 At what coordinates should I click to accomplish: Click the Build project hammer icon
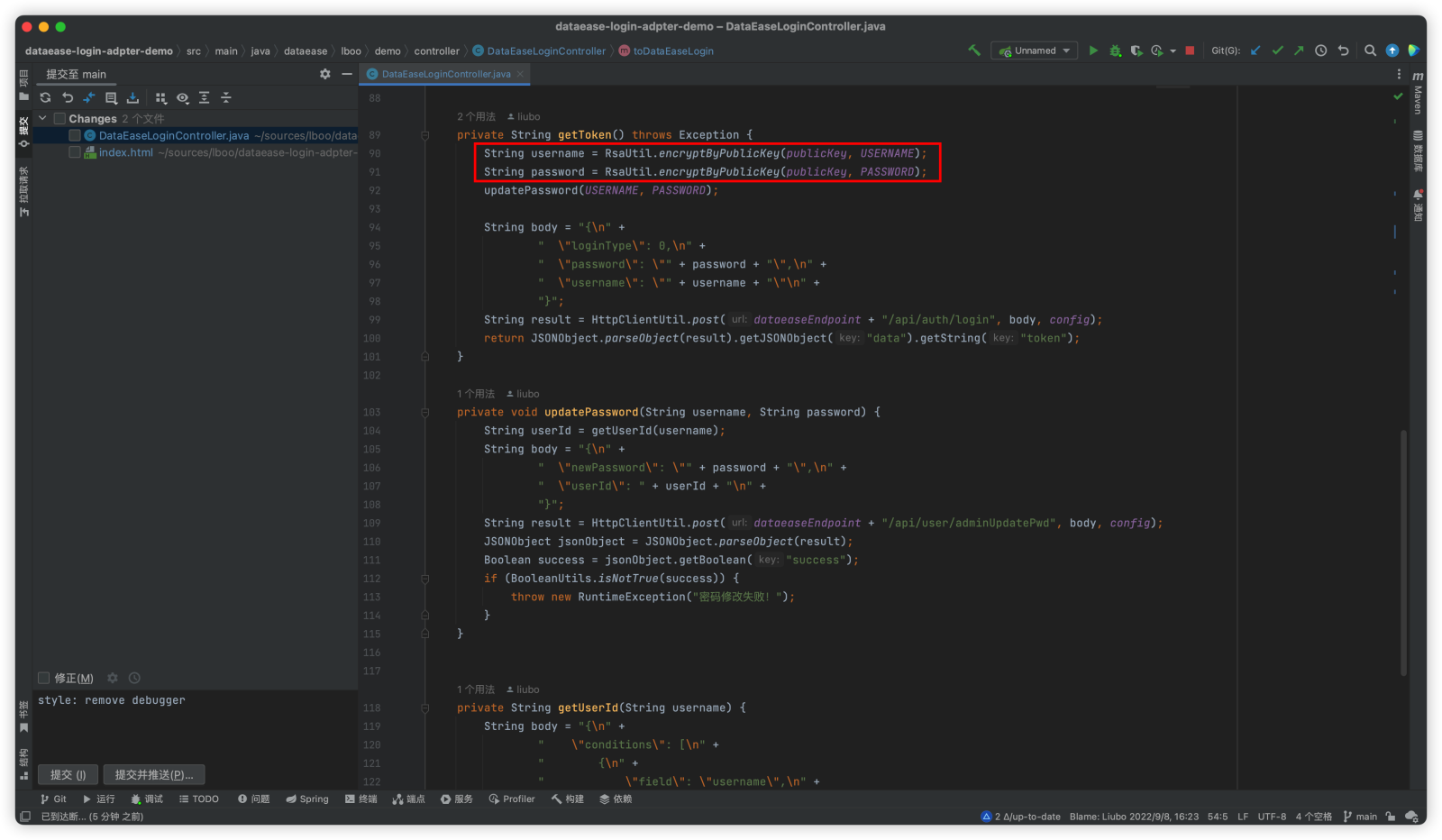coord(974,50)
